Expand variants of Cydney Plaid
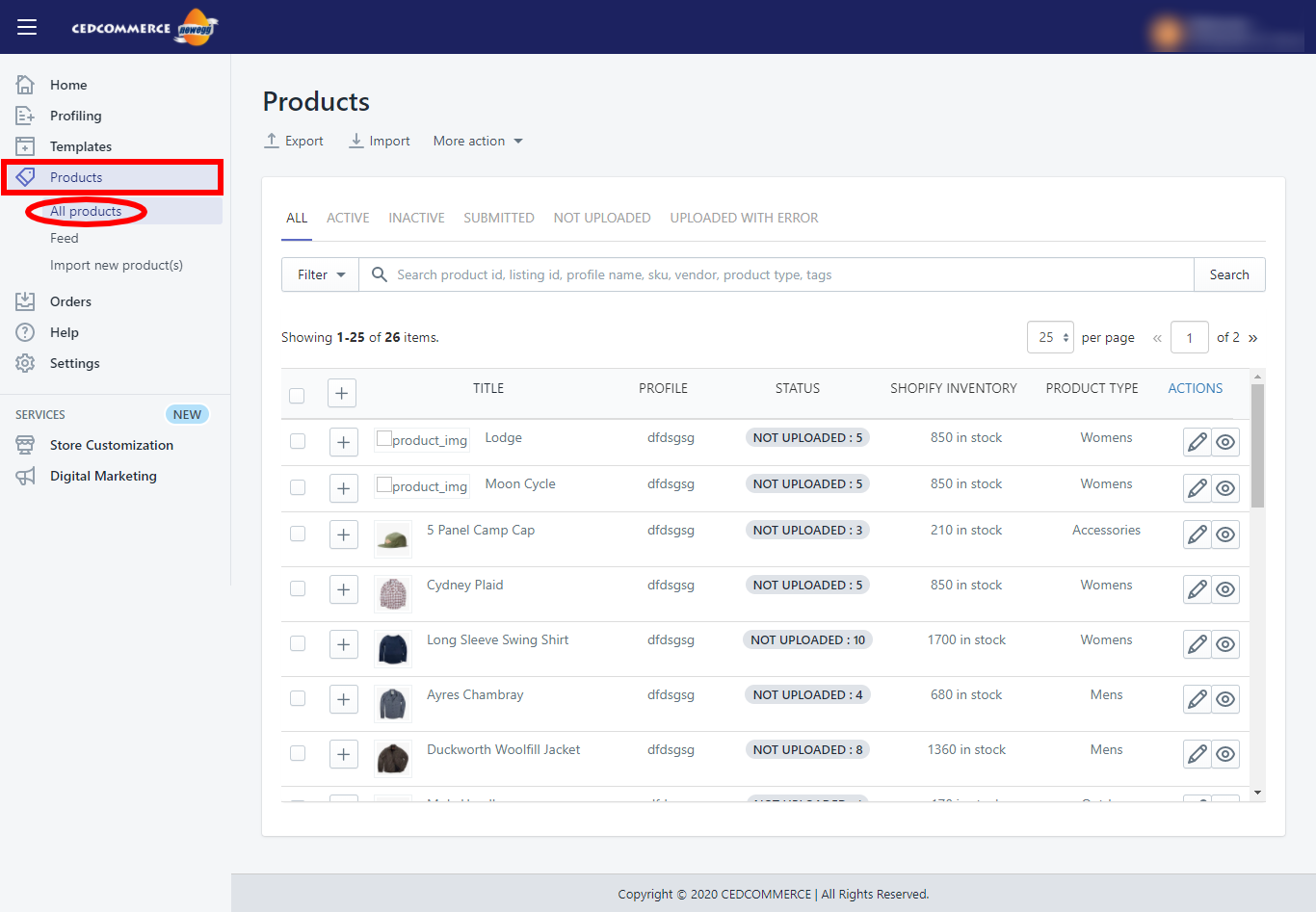 (x=343, y=589)
